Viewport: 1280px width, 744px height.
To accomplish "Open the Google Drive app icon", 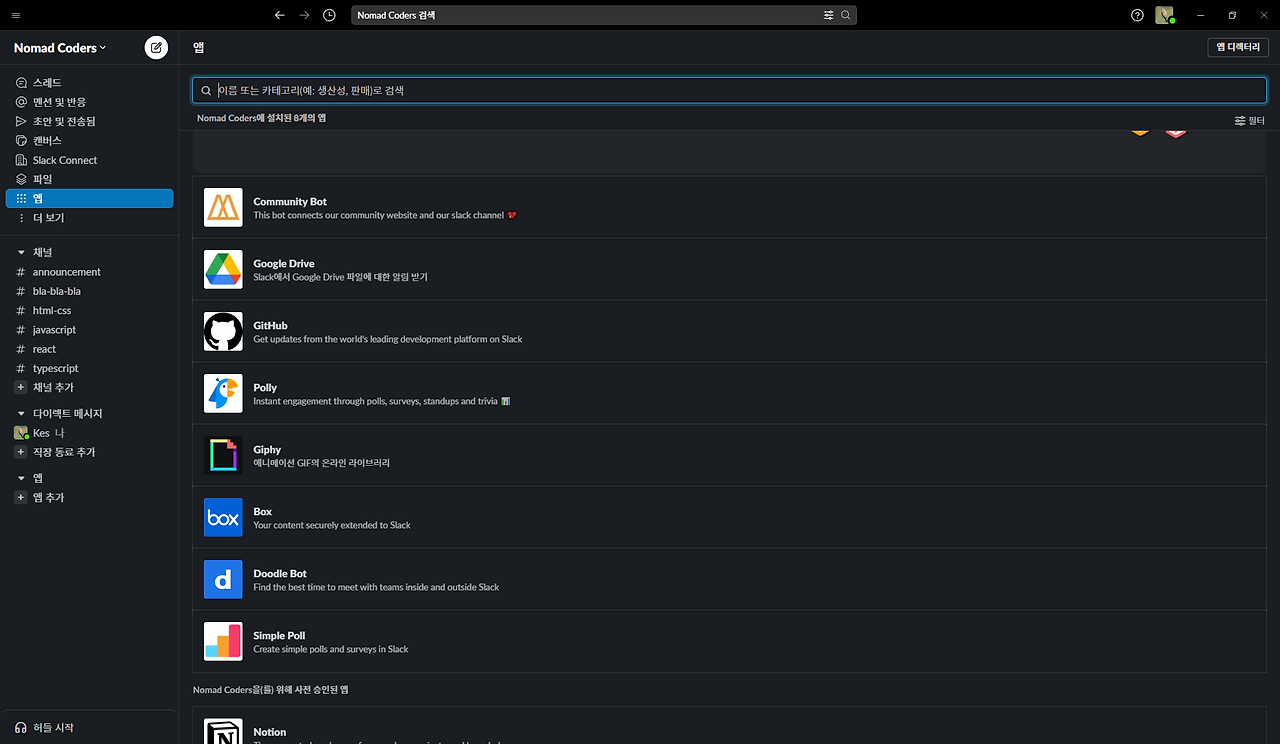I will pos(223,269).
